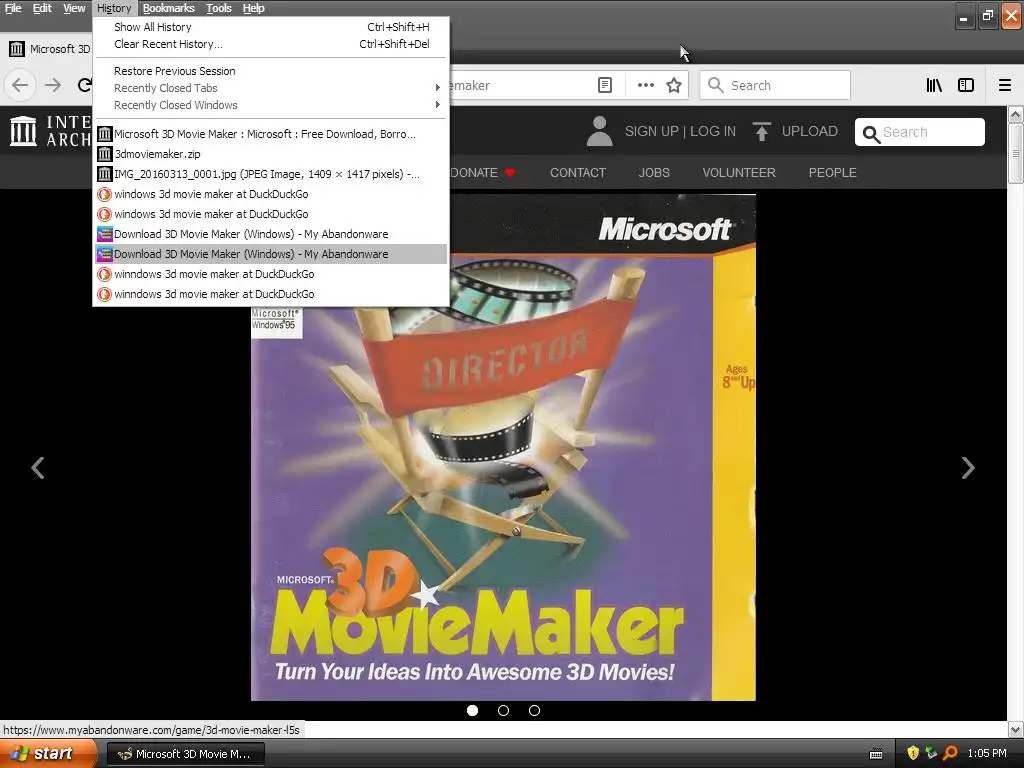This screenshot has height=768, width=1024.
Task: Click the 1:05 PM system clock
Action: 987,754
